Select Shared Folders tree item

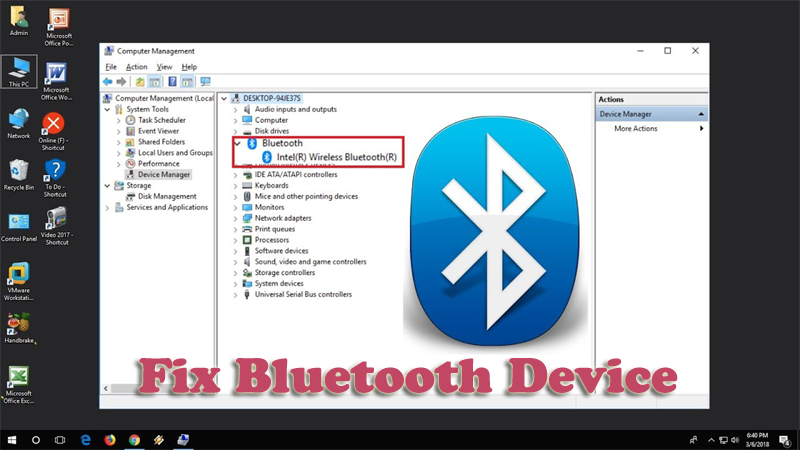161,142
